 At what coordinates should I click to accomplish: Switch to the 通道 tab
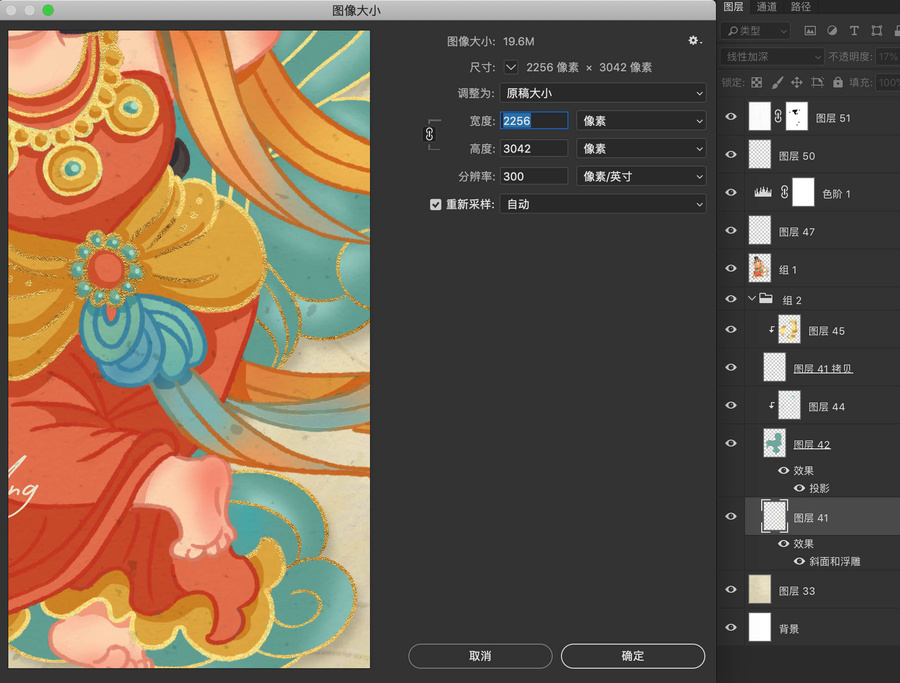point(767,7)
